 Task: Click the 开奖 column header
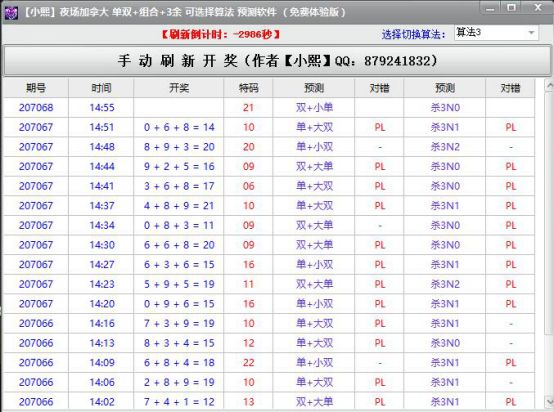(179, 88)
